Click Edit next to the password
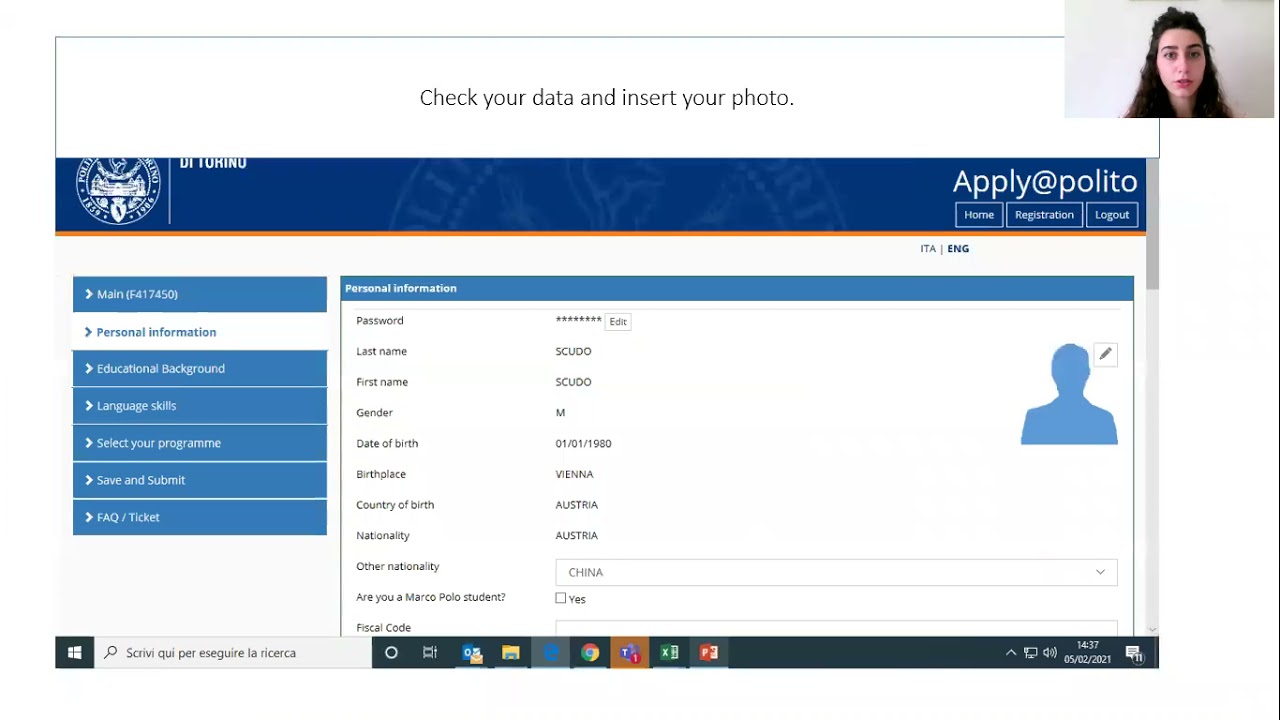Screen dimensions: 1280x720 [x=618, y=322]
